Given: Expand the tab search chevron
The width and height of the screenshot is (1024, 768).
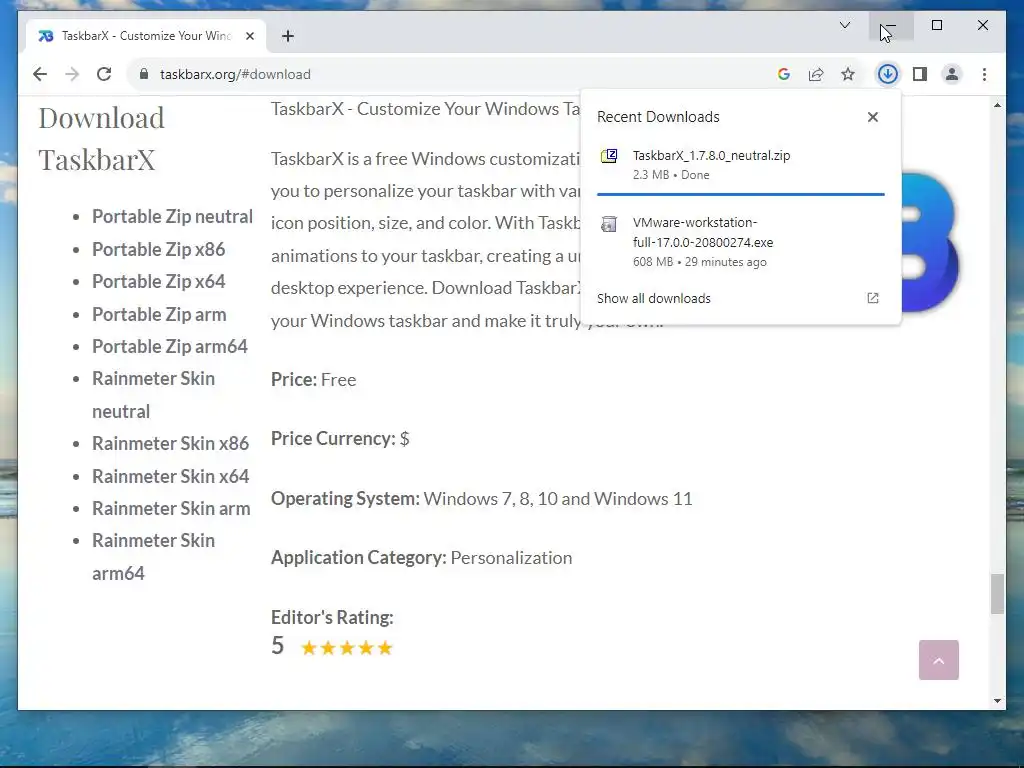Looking at the screenshot, I should pyautogui.click(x=844, y=25).
